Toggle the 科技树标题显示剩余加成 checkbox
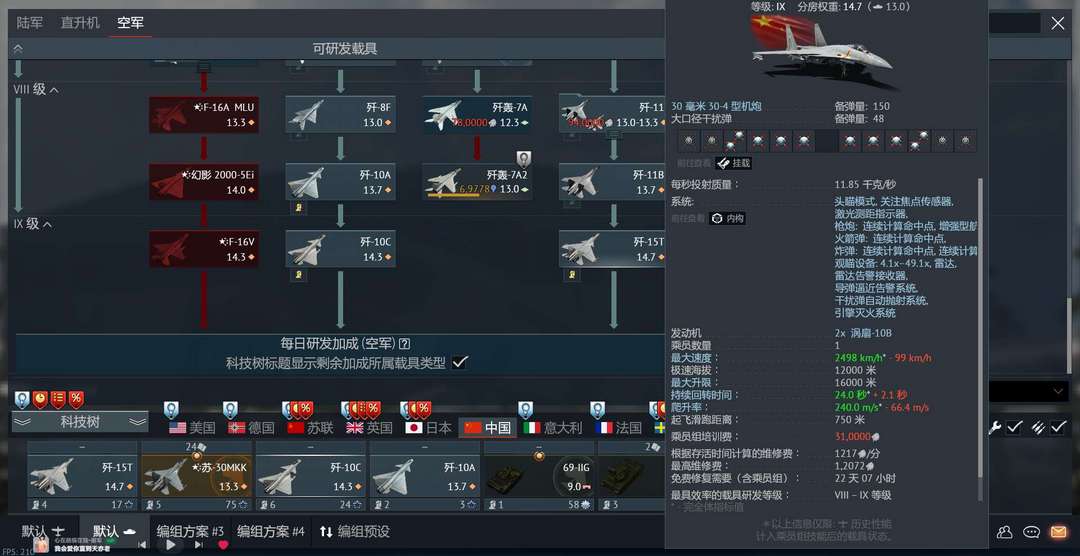This screenshot has width=1080, height=556. pyautogui.click(x=460, y=362)
